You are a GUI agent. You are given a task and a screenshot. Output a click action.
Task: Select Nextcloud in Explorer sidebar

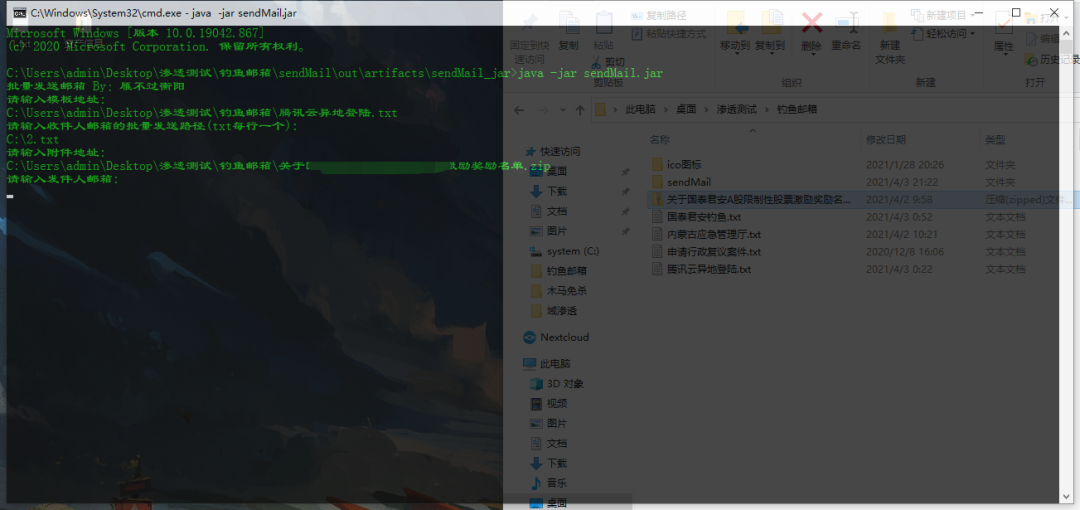pos(556,337)
